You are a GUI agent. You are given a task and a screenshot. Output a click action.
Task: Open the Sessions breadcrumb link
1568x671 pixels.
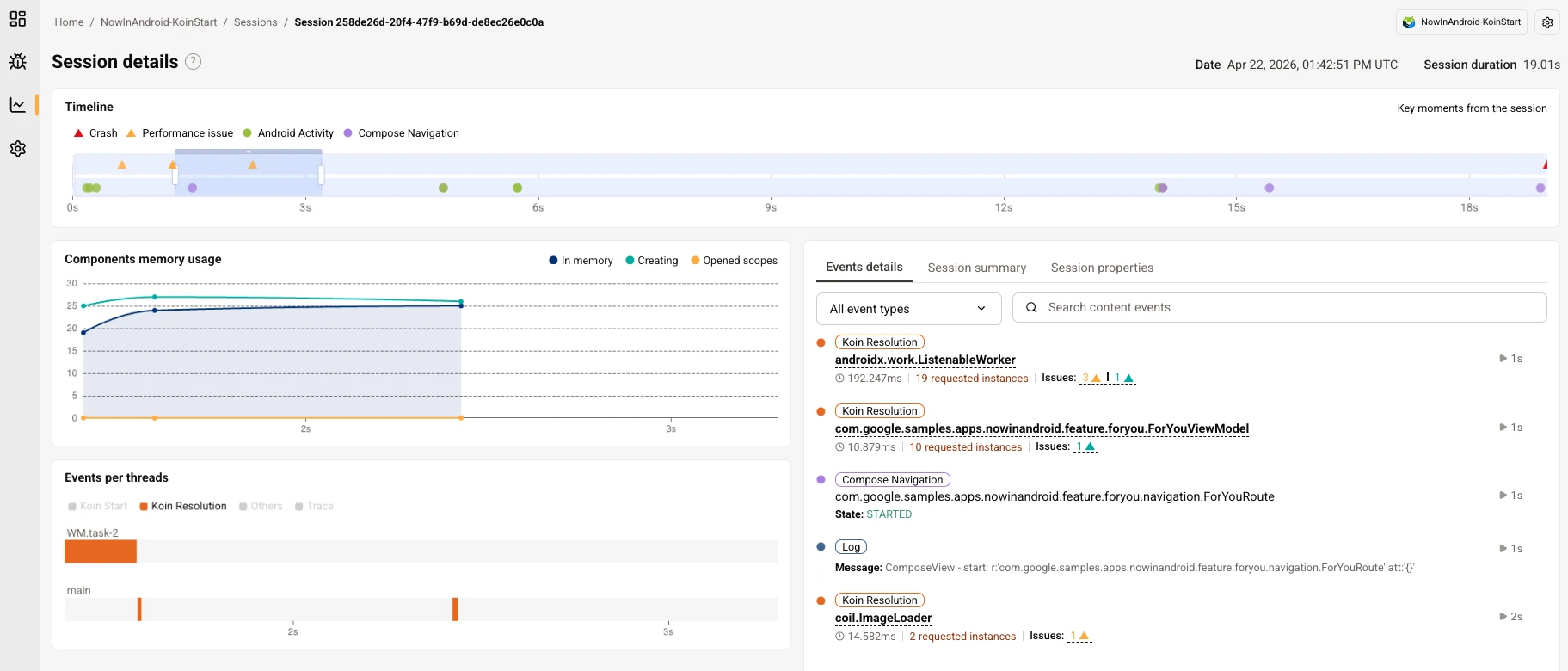tap(255, 22)
